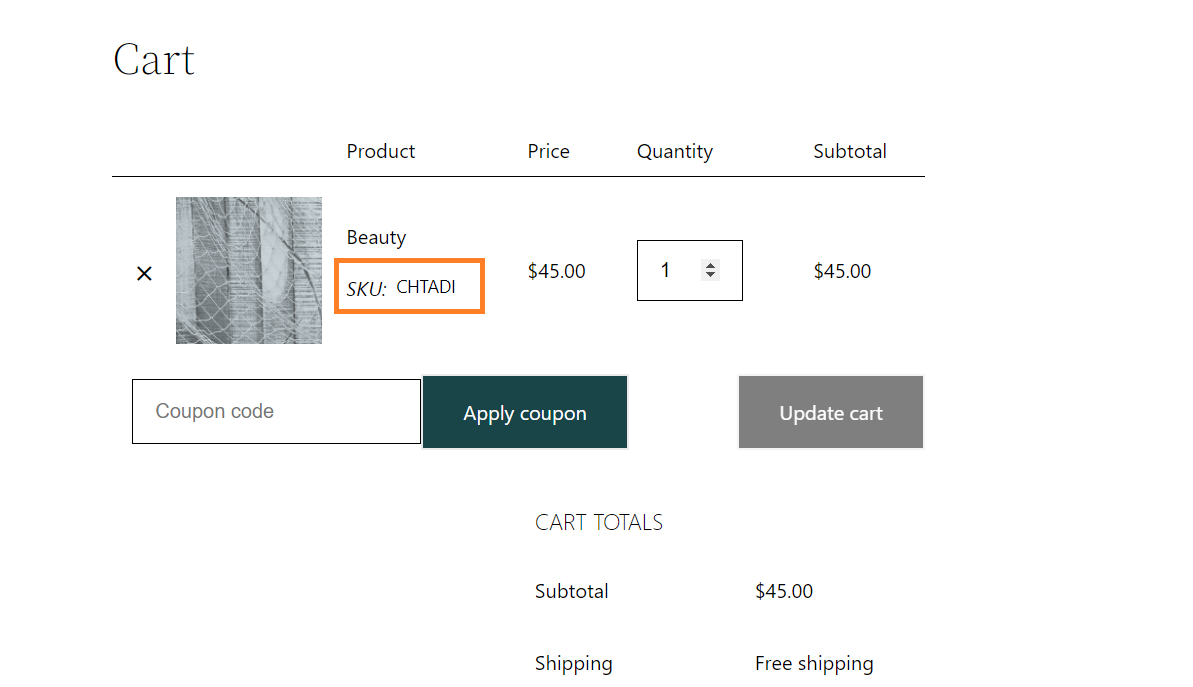
Task: Click the Update cart button
Action: 831,412
